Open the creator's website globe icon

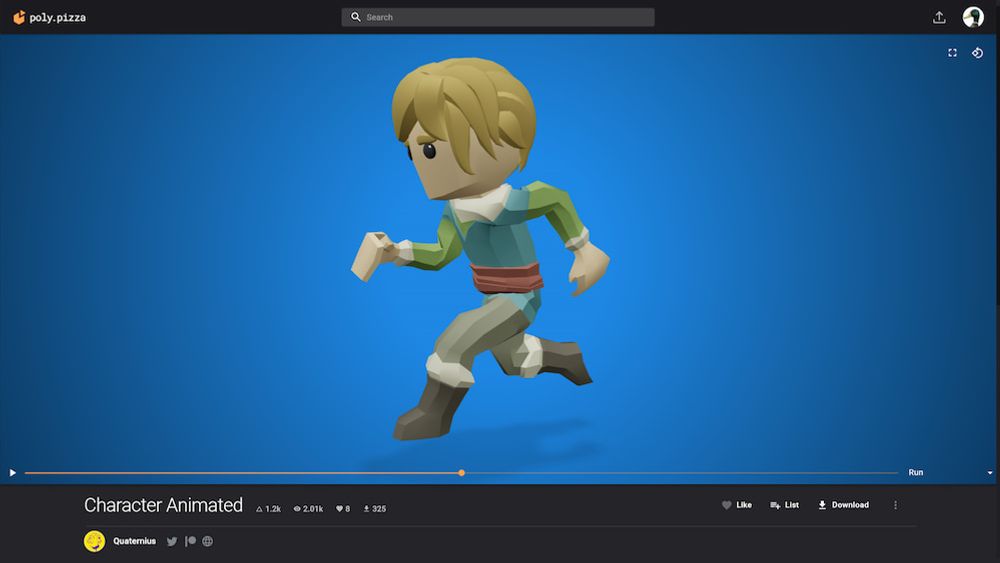tap(208, 541)
